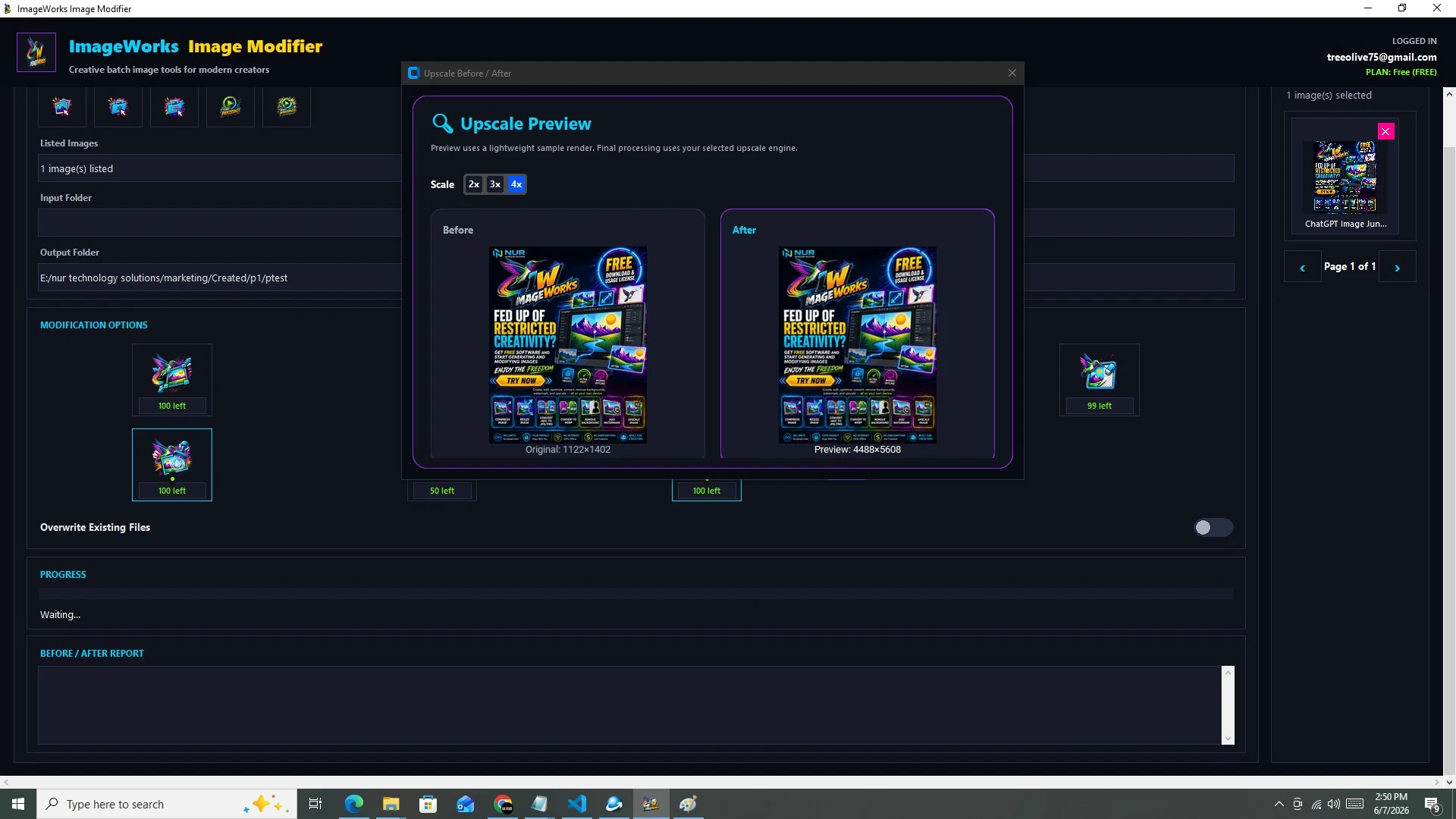Viewport: 1456px width, 819px height.
Task: Toggle the Overwrite Existing Files switch
Action: coord(1213,528)
